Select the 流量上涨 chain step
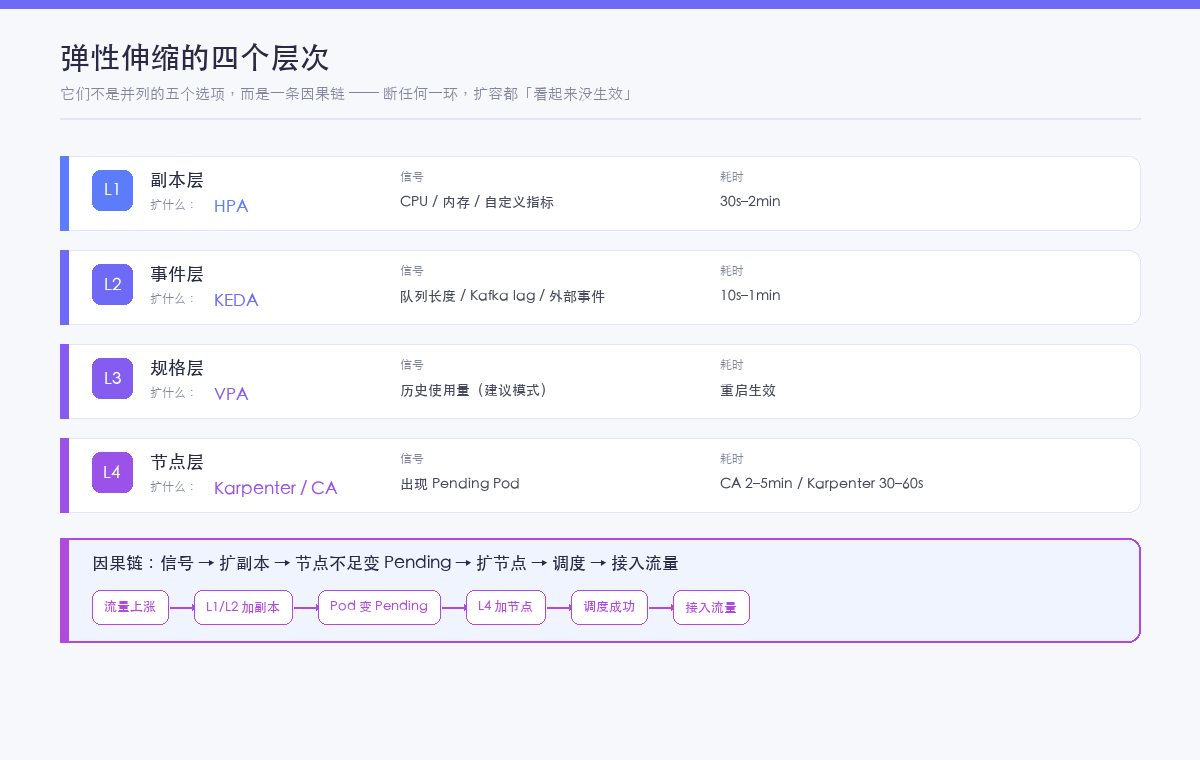Image resolution: width=1200 pixels, height=760 pixels. pos(130,607)
